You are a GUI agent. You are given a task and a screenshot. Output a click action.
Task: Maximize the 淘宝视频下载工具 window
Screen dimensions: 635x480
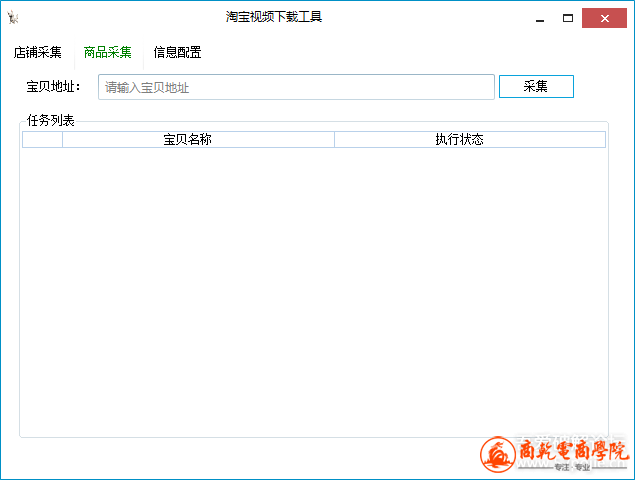pyautogui.click(x=568, y=18)
